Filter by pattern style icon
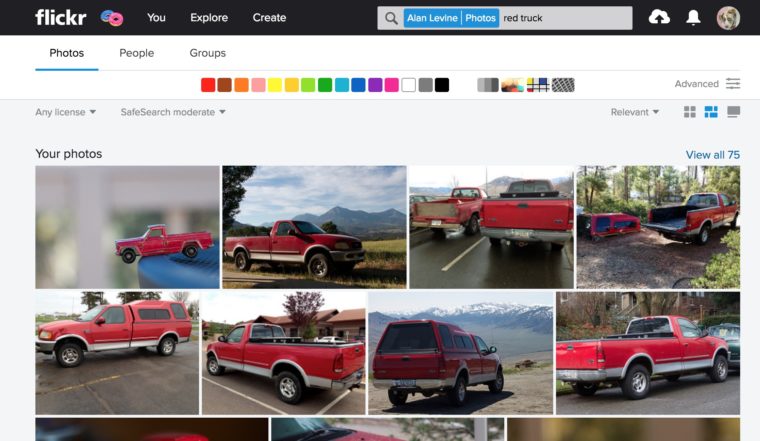760x441 pixels. coord(563,85)
